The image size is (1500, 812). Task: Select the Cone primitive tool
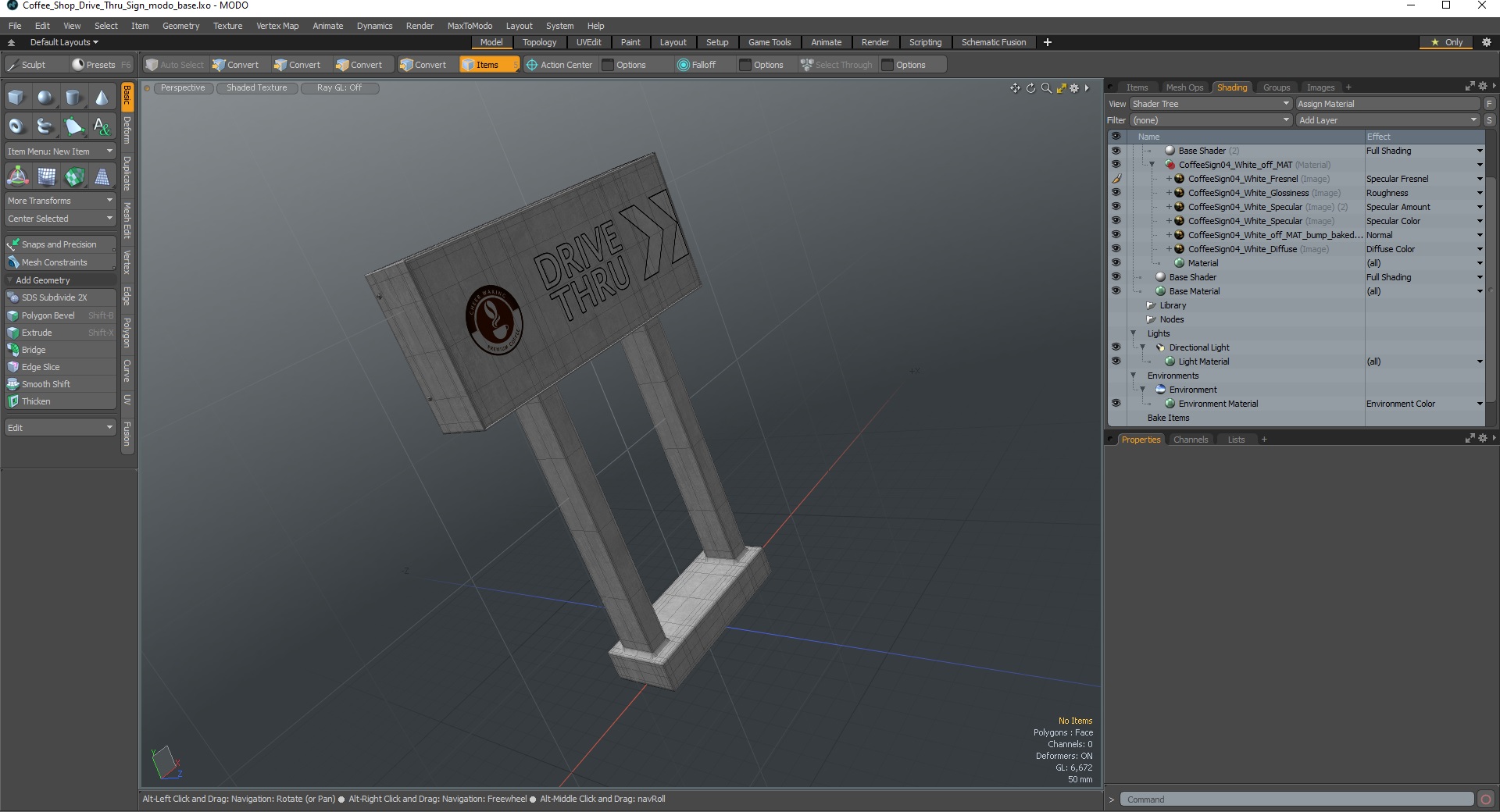[102, 98]
